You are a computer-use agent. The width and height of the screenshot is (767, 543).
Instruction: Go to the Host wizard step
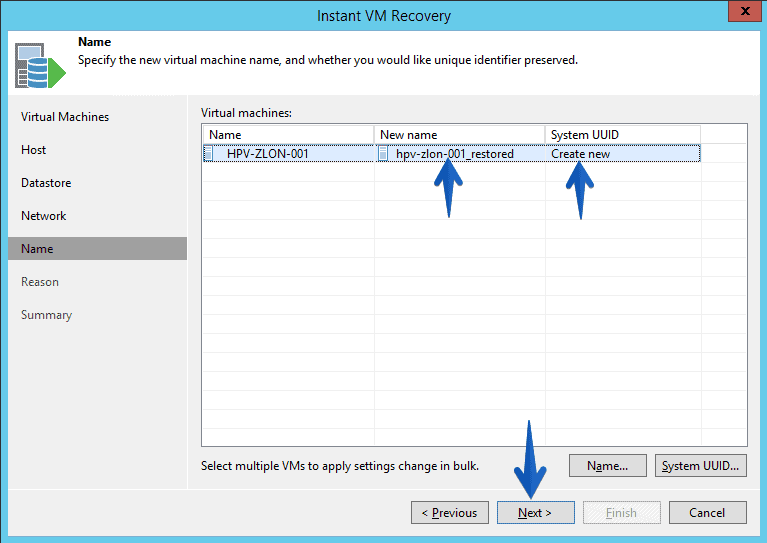[x=33, y=150]
